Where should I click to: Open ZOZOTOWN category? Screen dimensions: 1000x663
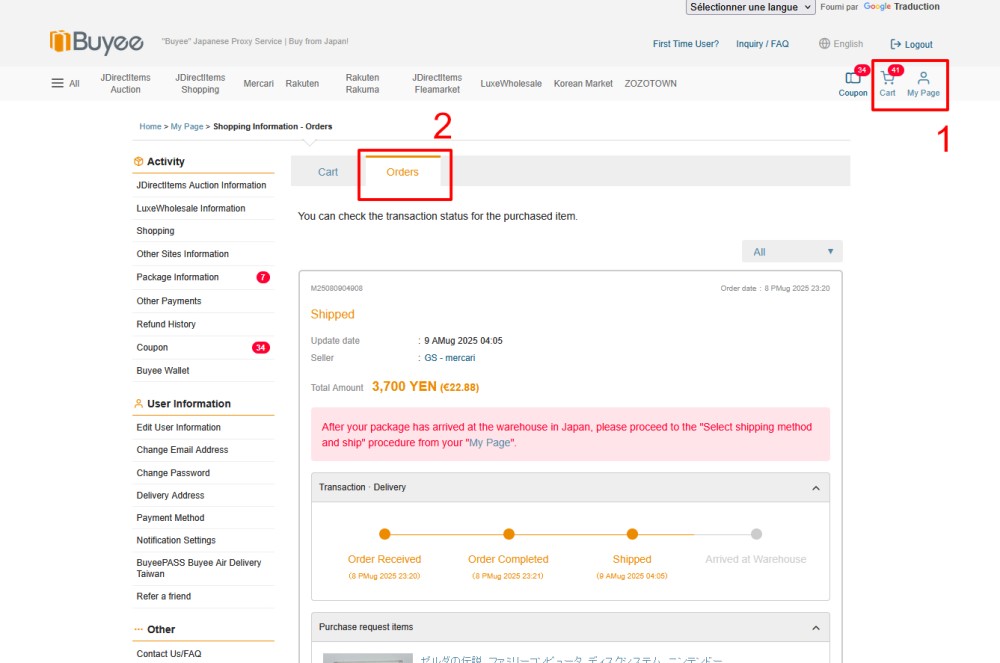coord(651,84)
